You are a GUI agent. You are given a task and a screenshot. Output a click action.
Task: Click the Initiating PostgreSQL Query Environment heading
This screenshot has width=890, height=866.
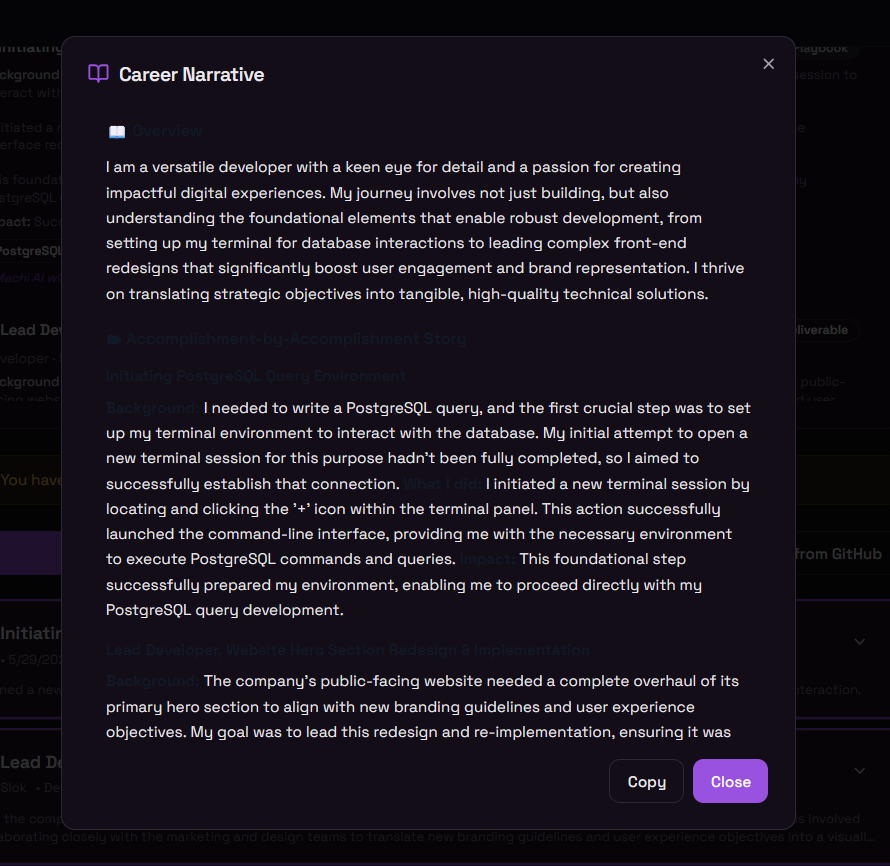(x=256, y=376)
